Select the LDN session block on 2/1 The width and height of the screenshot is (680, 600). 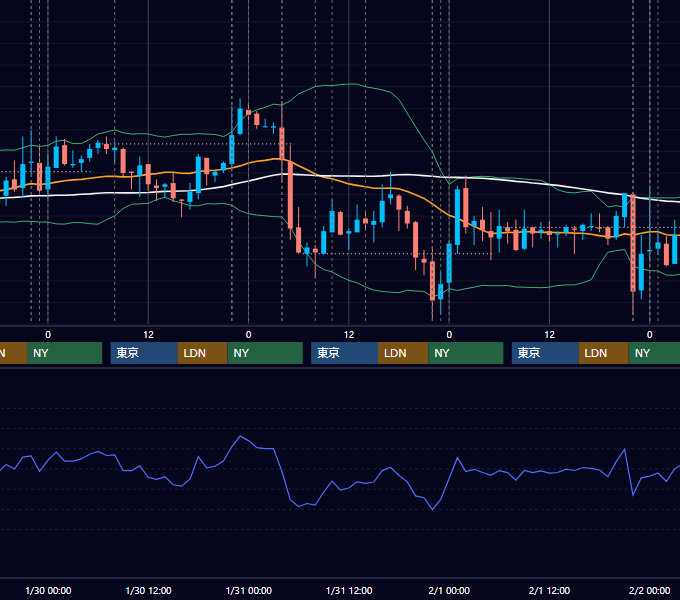click(x=604, y=353)
